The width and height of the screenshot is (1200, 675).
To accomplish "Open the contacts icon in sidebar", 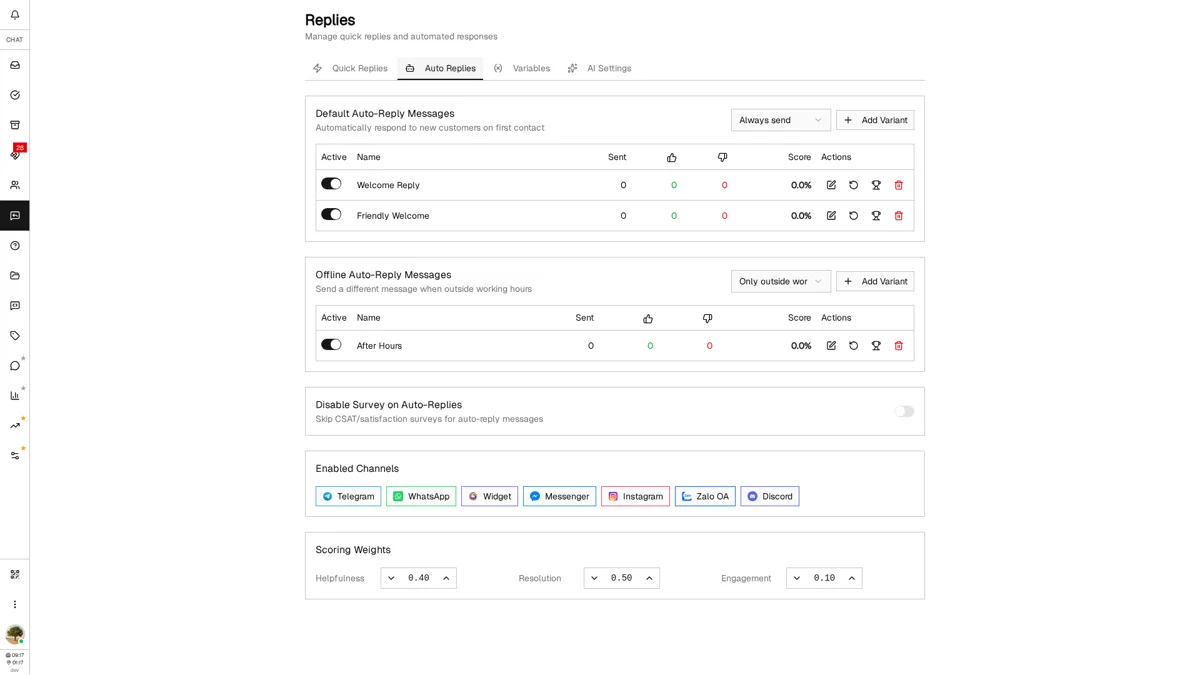I will click(15, 185).
